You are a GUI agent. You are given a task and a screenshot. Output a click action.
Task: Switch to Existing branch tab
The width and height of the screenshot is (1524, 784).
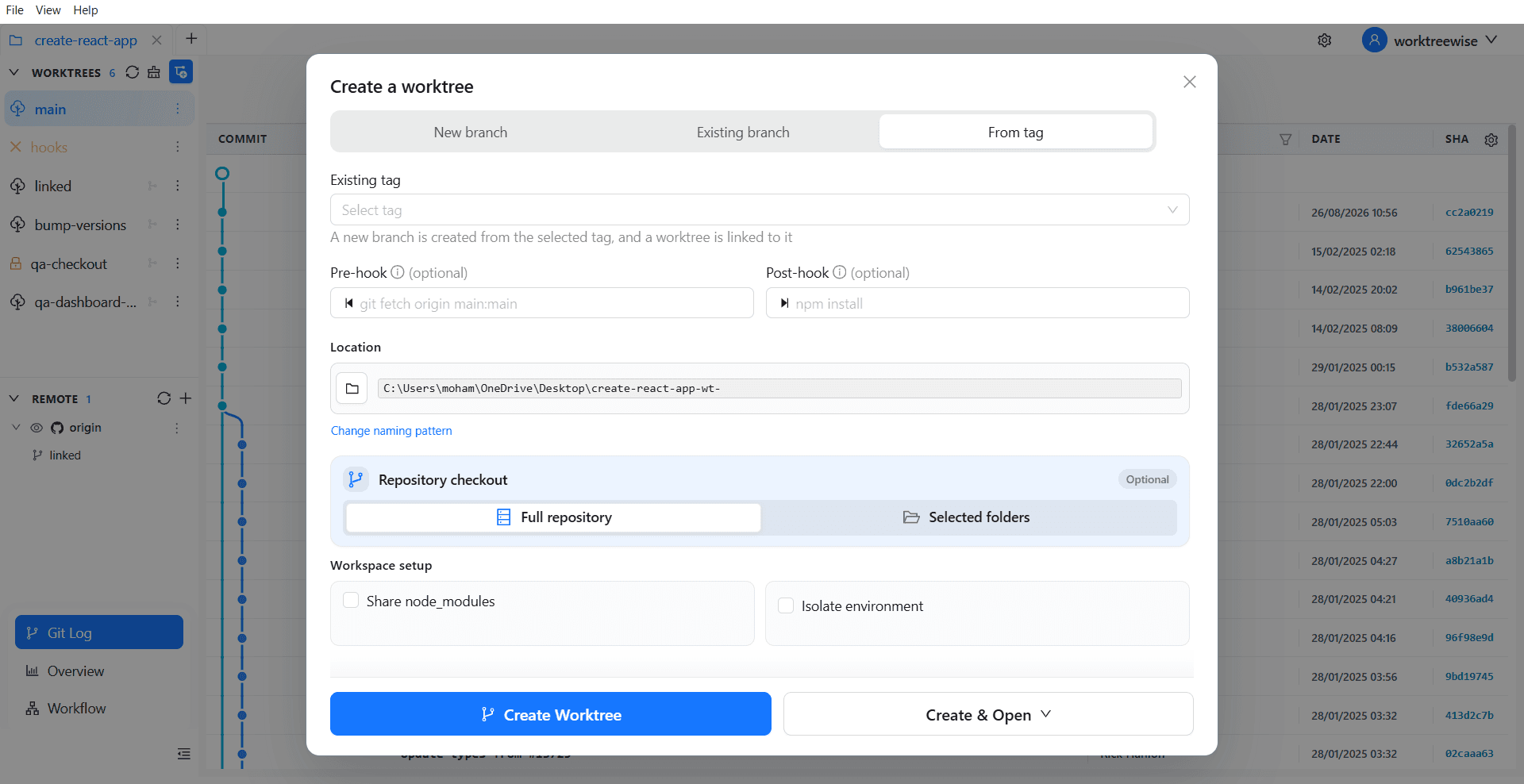click(743, 133)
